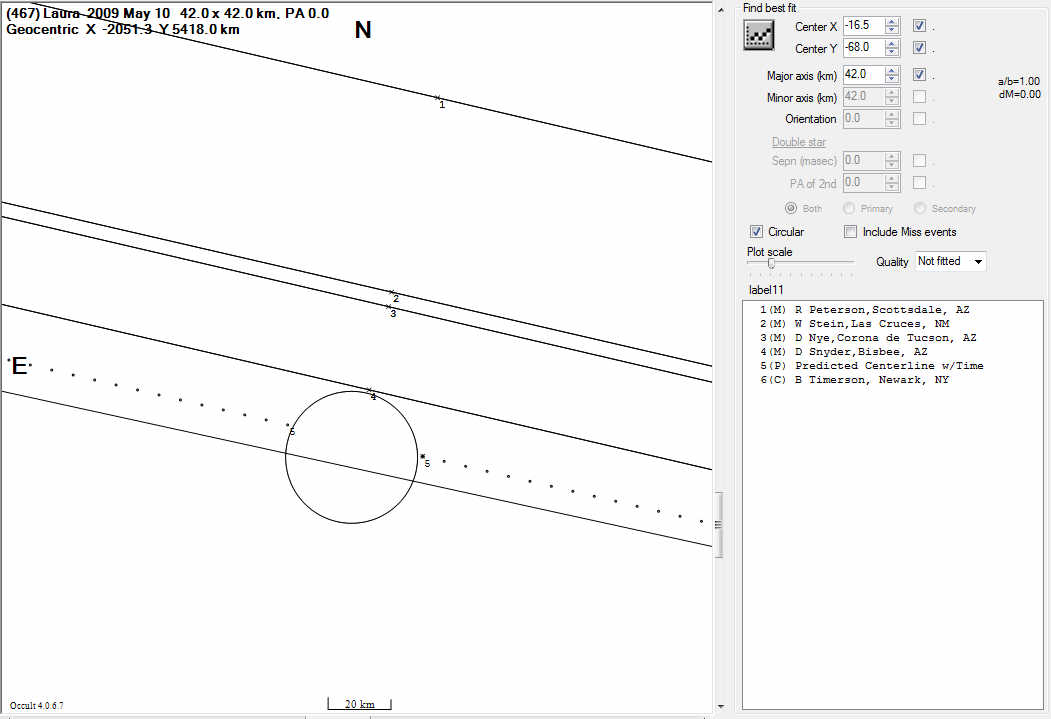Image resolution: width=1051 pixels, height=719 pixels.
Task: Enable Include Miss events
Action: (x=851, y=232)
